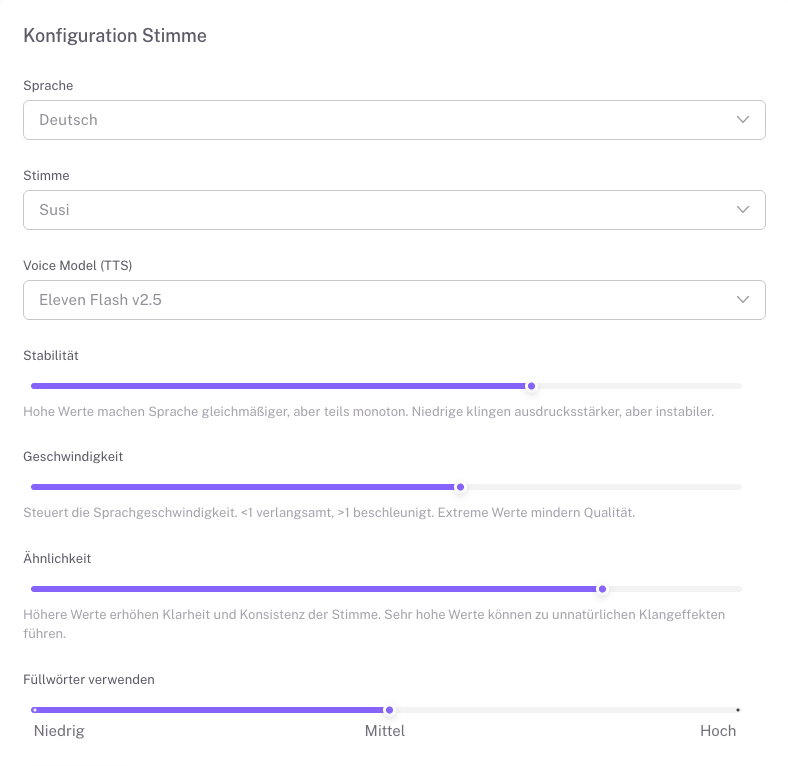Click the chevron arrow in Stimme field
The image size is (788, 766).
[743, 210]
